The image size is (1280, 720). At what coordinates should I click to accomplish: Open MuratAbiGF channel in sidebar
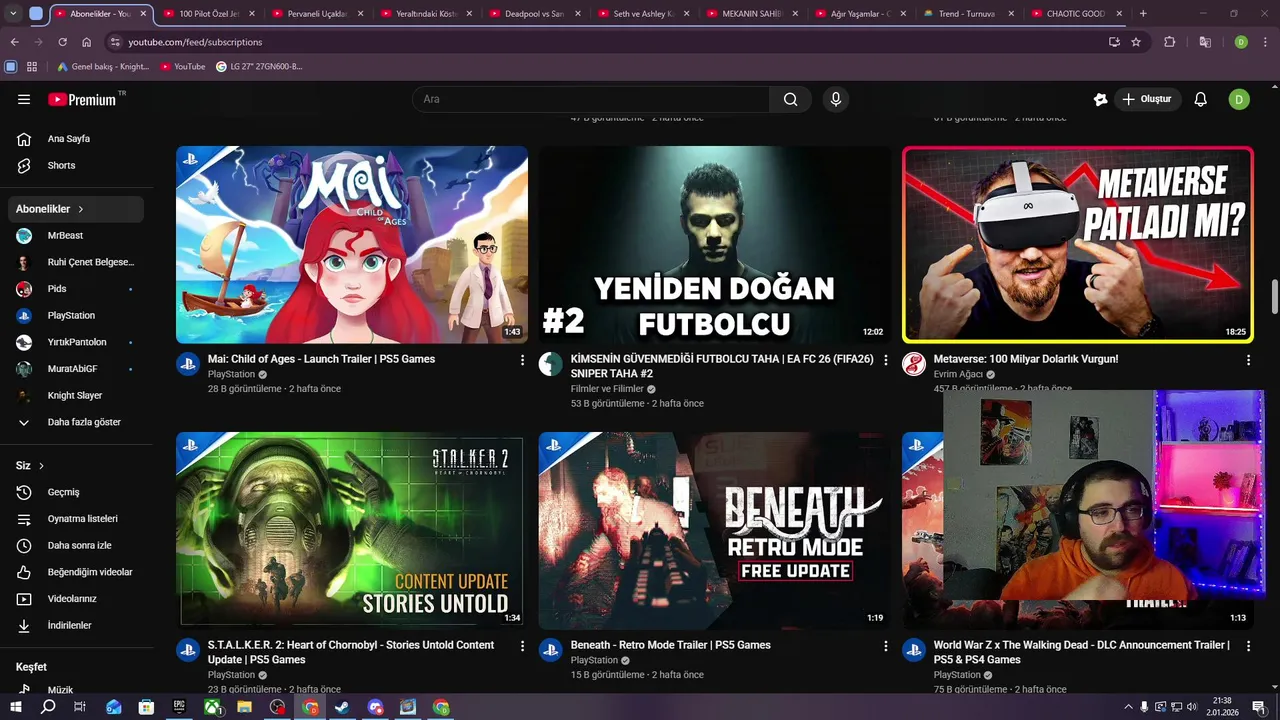[78, 369]
